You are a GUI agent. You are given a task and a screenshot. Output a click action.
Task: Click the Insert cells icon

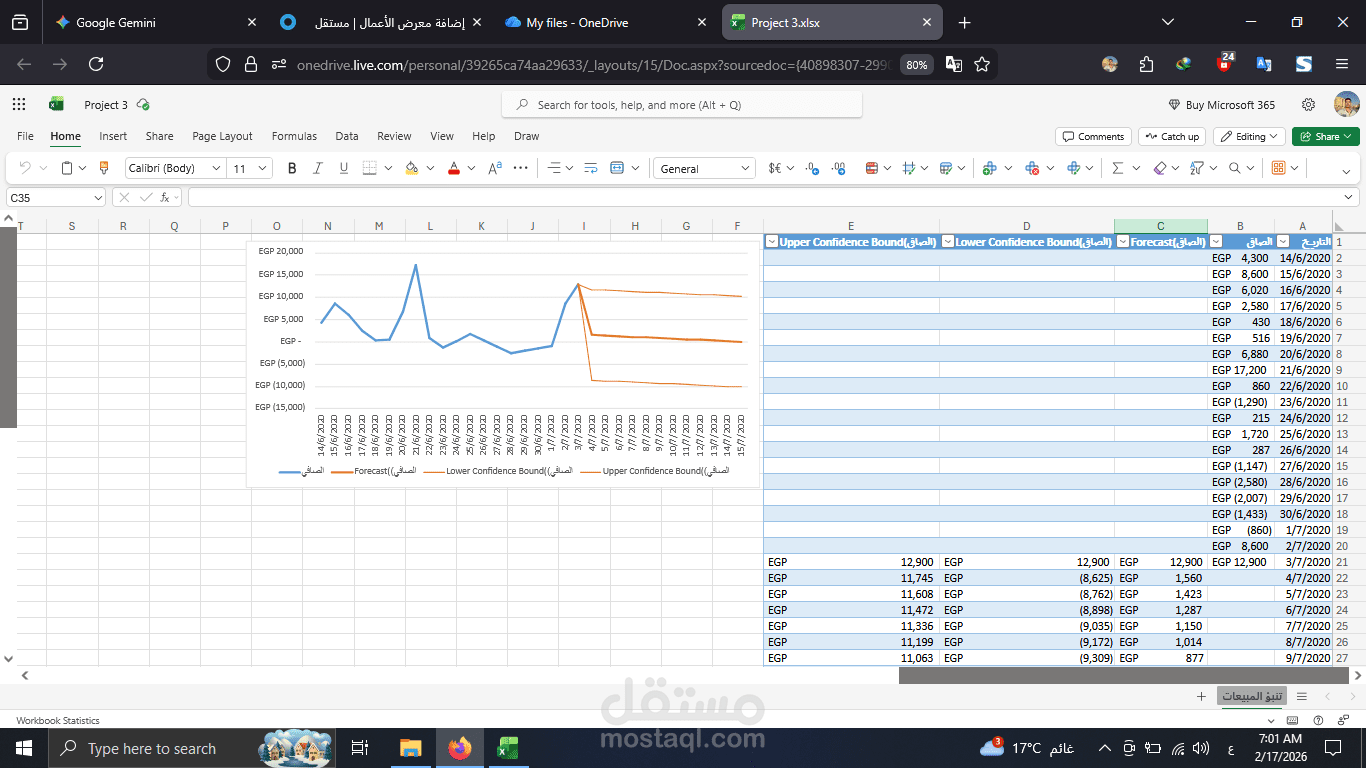point(990,168)
